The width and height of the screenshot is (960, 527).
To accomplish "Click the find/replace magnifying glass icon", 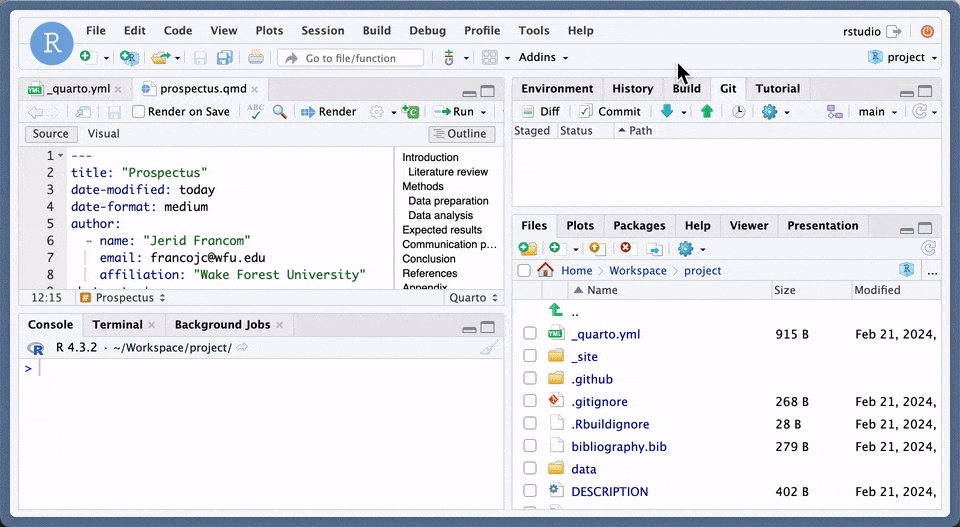I will 280,112.
